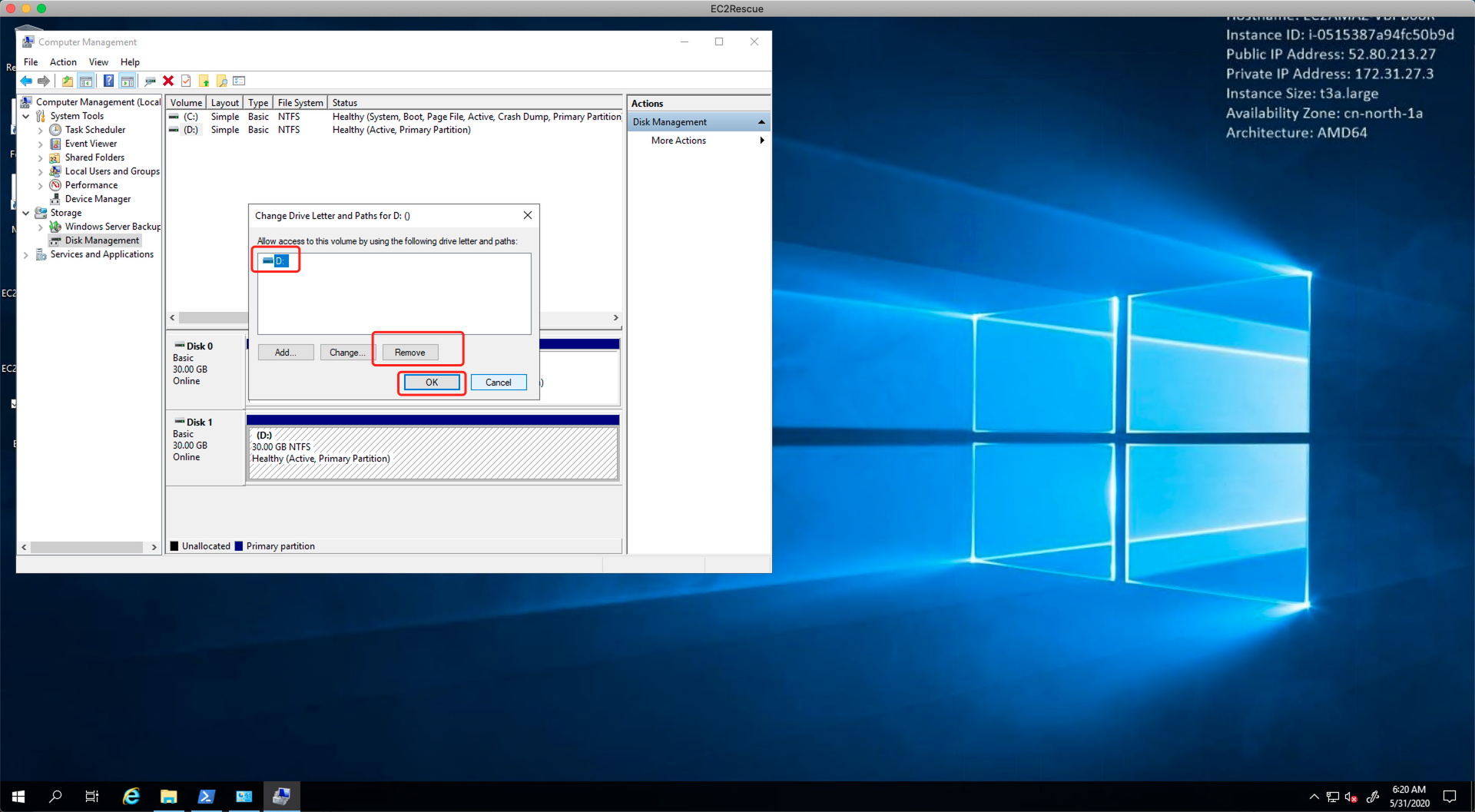Click the Connect disk rescan toolbar icon

point(150,81)
